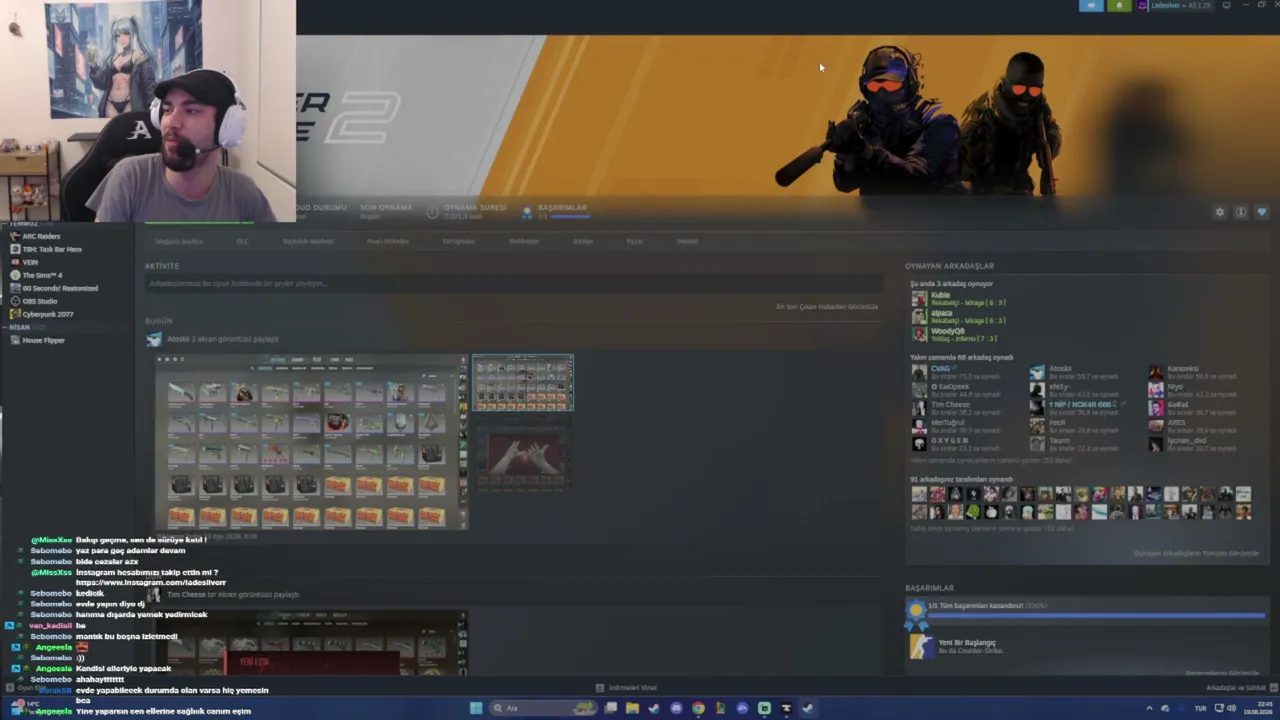The width and height of the screenshot is (1280, 720).
Task: Click the taskbar search box
Action: (543, 708)
